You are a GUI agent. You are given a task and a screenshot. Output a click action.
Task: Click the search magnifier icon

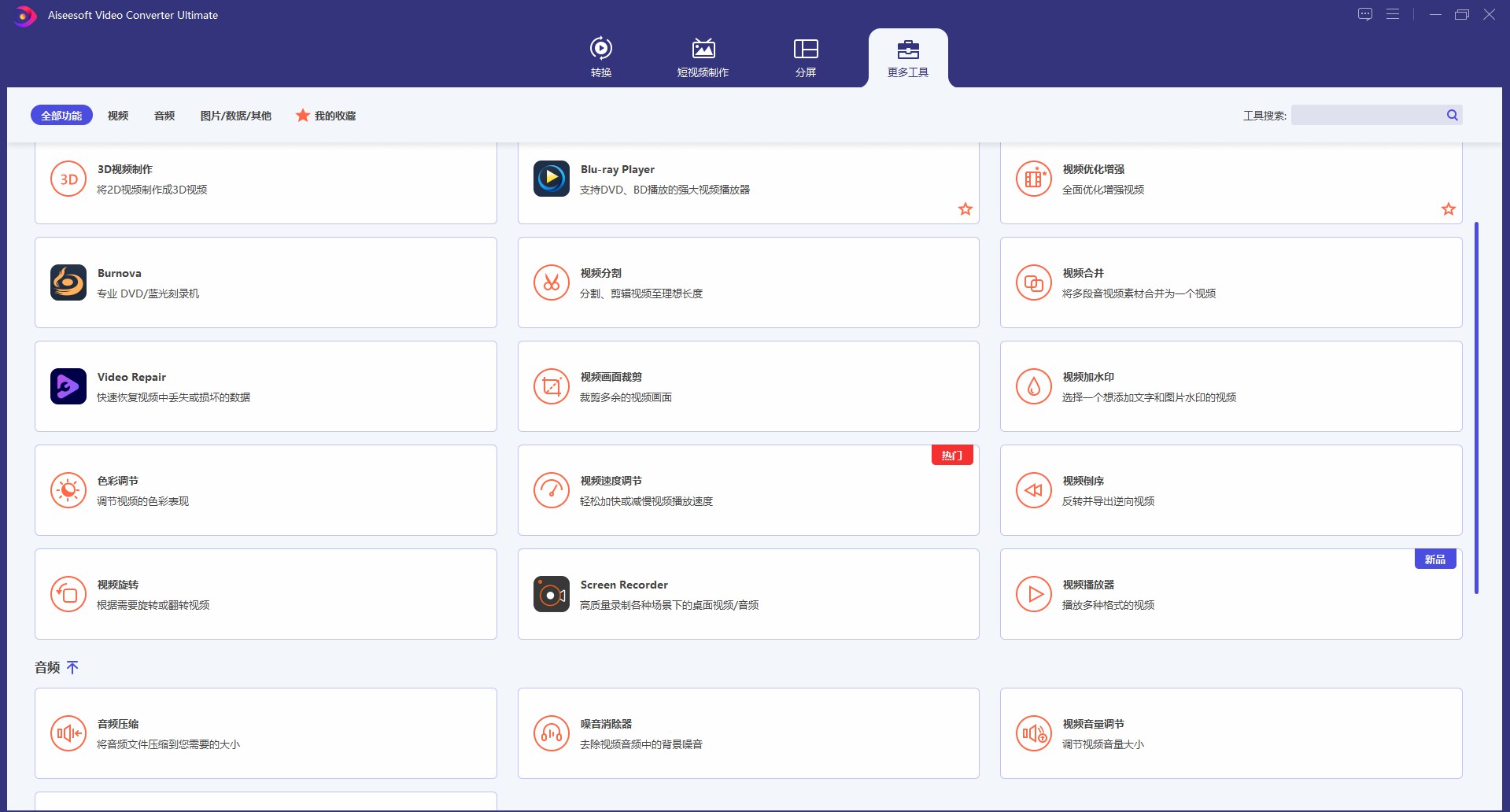(x=1453, y=115)
